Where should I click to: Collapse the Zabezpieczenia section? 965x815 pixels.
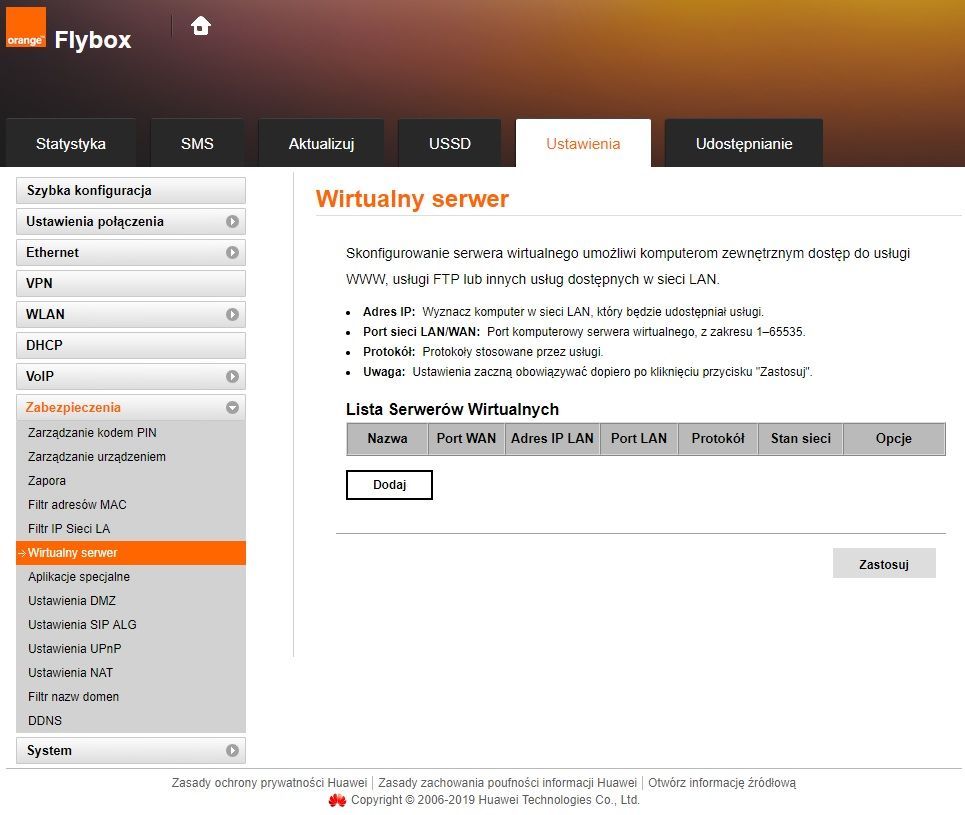[232, 408]
